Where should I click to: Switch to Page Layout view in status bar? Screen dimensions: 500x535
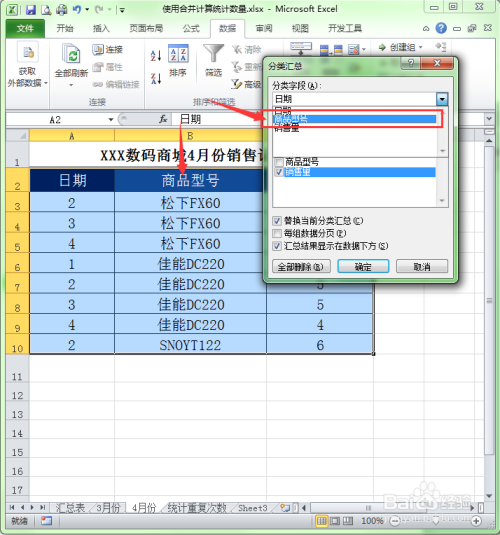pyautogui.click(x=335, y=521)
